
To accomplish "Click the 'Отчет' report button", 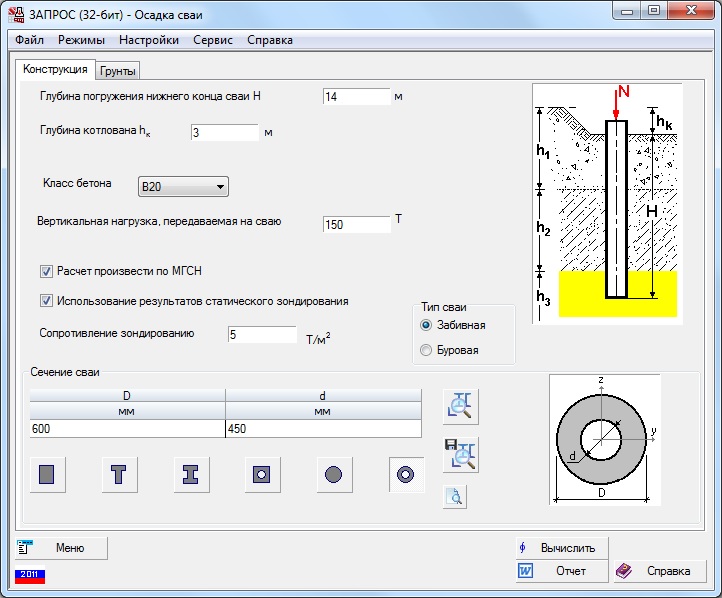I will [561, 571].
